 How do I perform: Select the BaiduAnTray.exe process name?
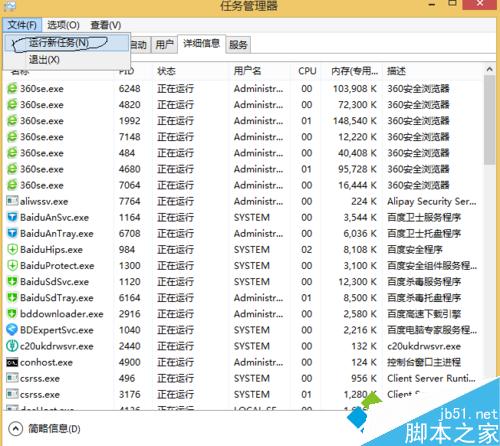pyautogui.click(x=57, y=234)
